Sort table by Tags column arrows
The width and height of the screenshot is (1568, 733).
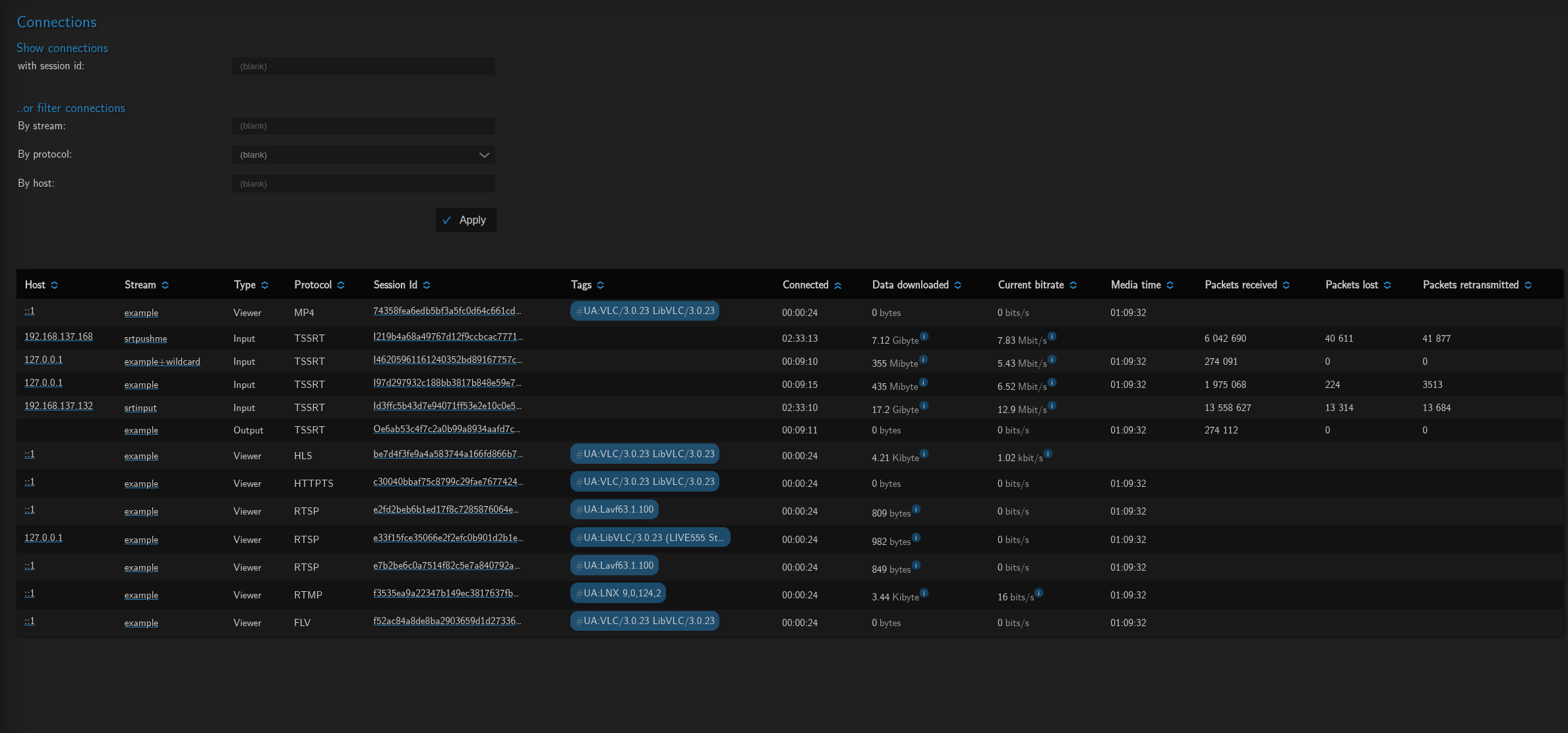click(601, 285)
